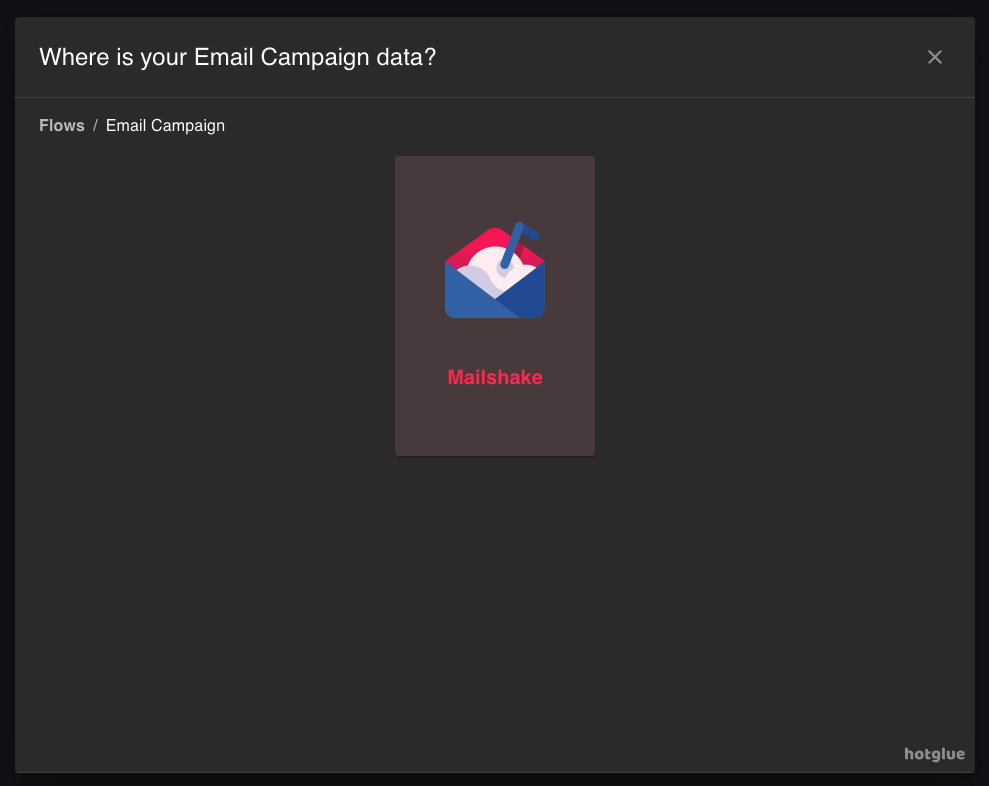Click the Email Campaign breadcrumb item
The height and width of the screenshot is (786, 989).
(165, 126)
